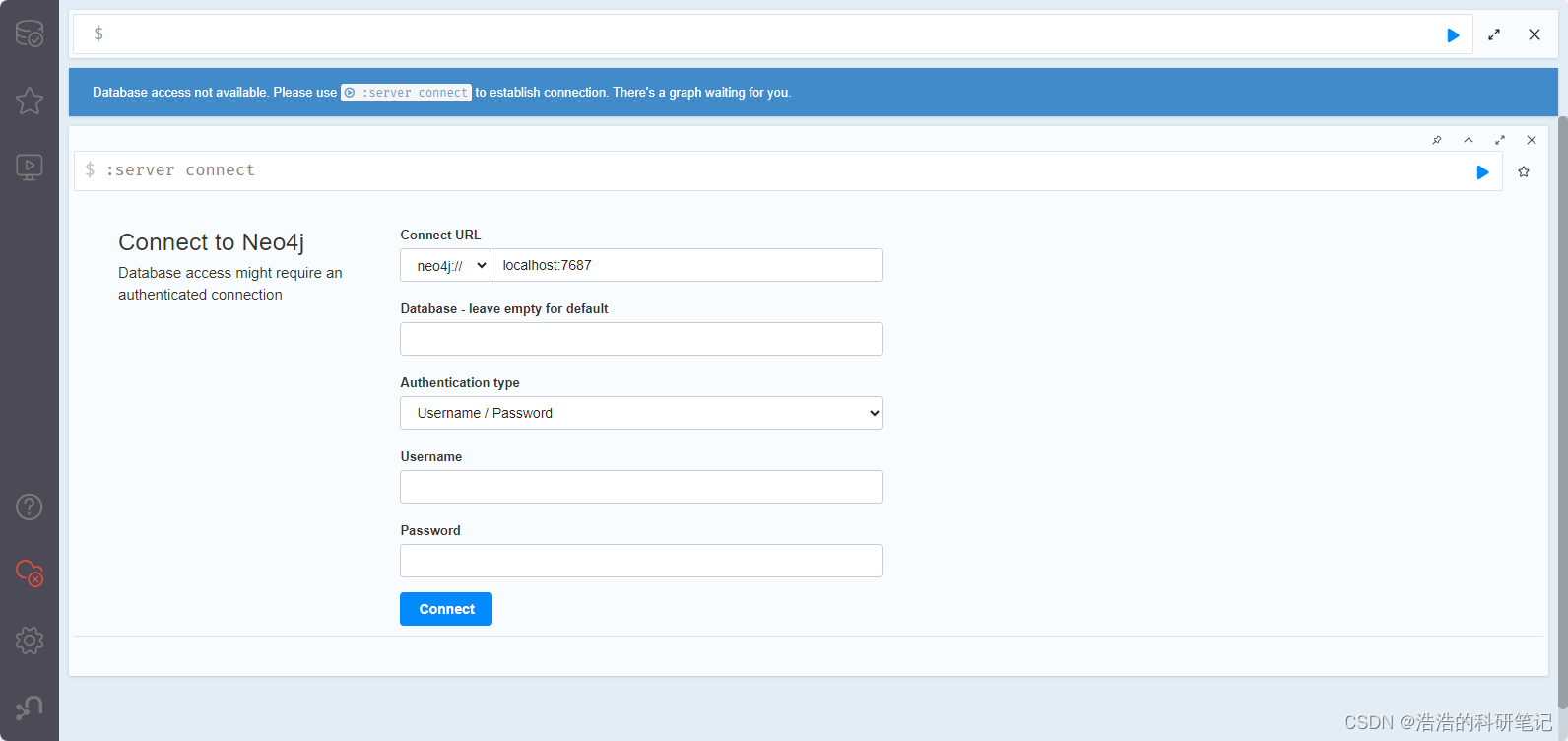Save :server connect as favorite star
This screenshot has width=1568, height=741.
(1524, 171)
